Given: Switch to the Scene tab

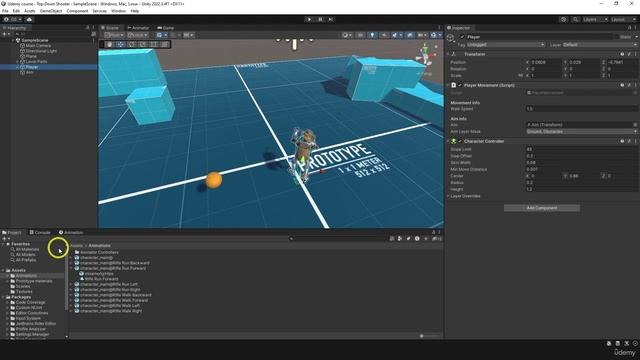Looking at the screenshot, I should pos(110,28).
